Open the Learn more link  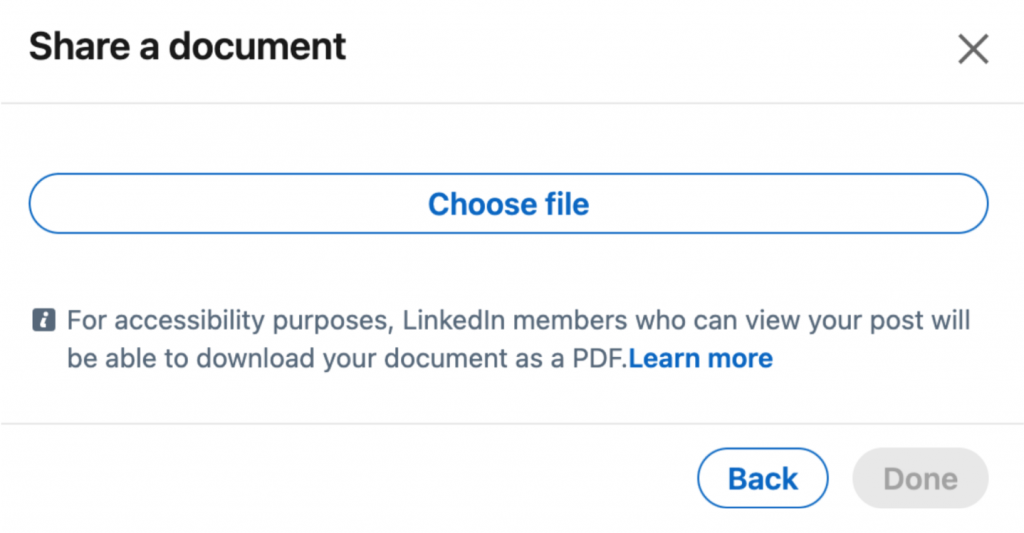tap(700, 358)
